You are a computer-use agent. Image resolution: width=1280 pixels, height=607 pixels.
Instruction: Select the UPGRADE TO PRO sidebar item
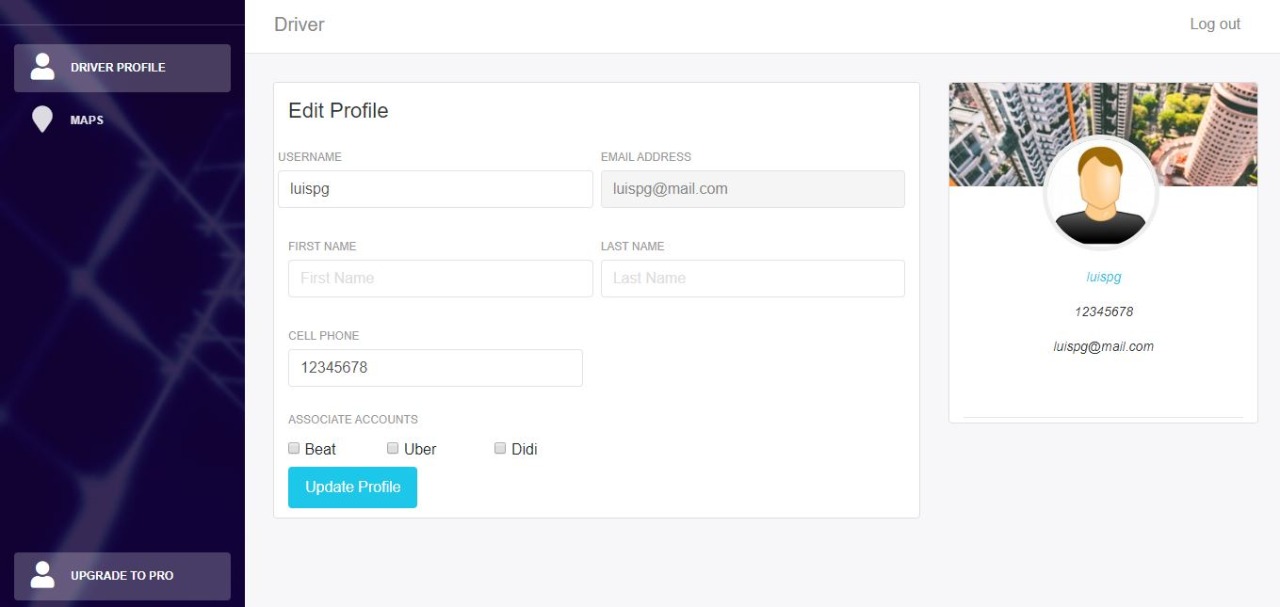[x=122, y=576]
